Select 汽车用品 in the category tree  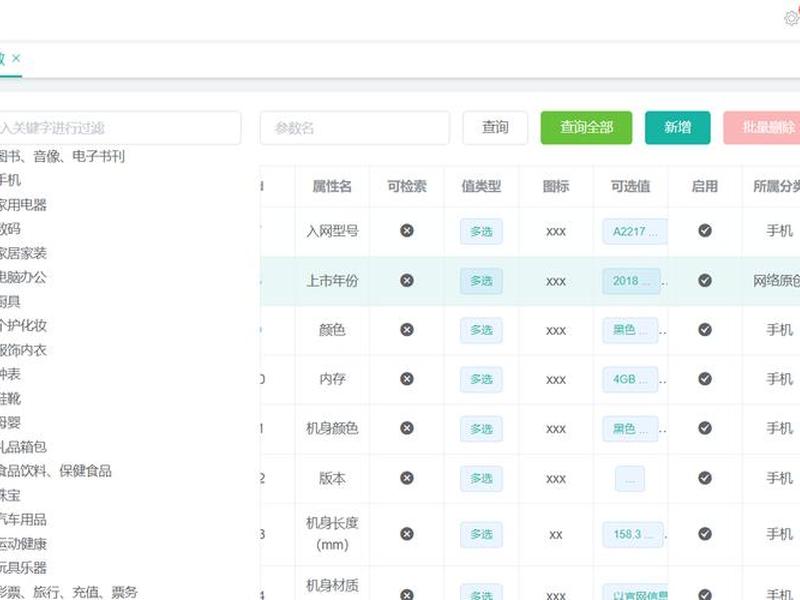(x=23, y=519)
